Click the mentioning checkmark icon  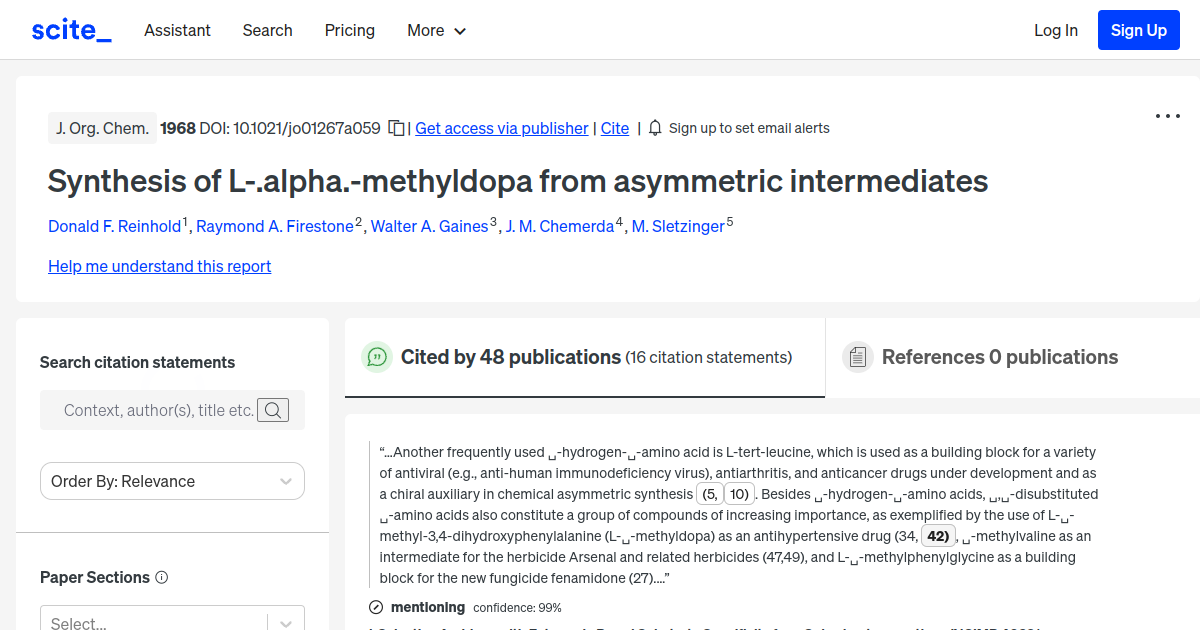point(376,606)
